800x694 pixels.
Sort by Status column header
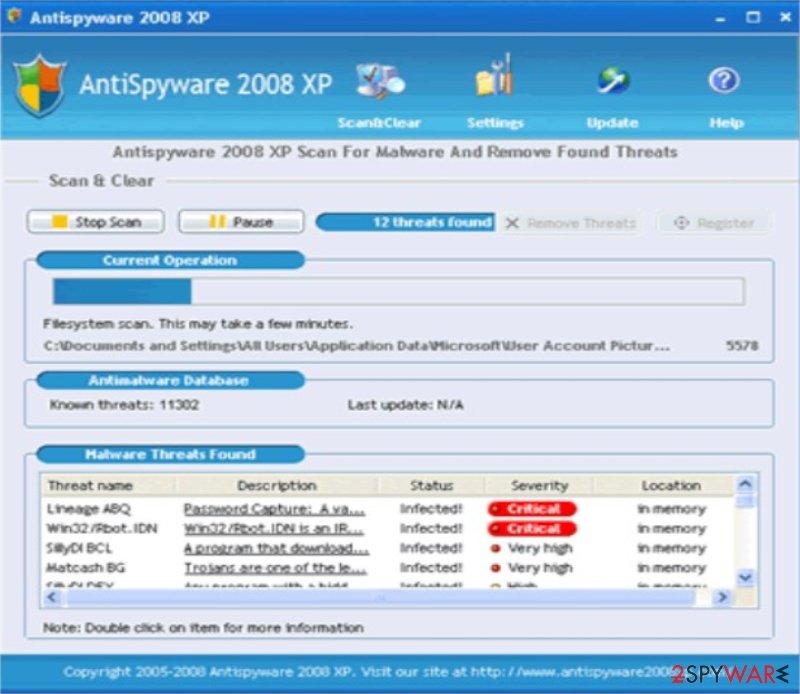[432, 485]
